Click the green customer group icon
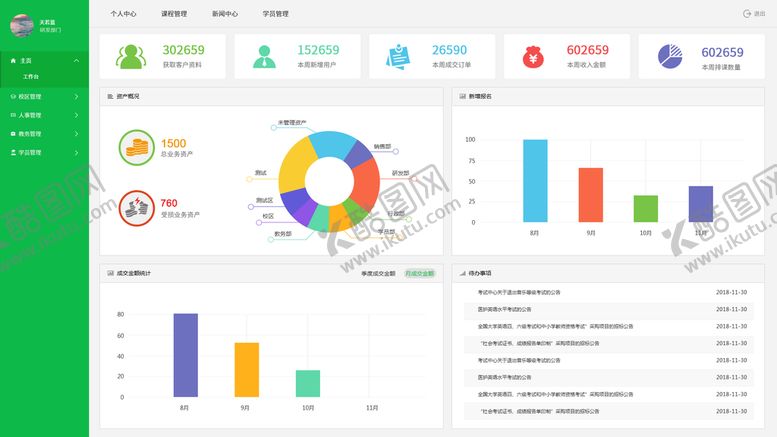The image size is (777, 437). click(x=130, y=57)
